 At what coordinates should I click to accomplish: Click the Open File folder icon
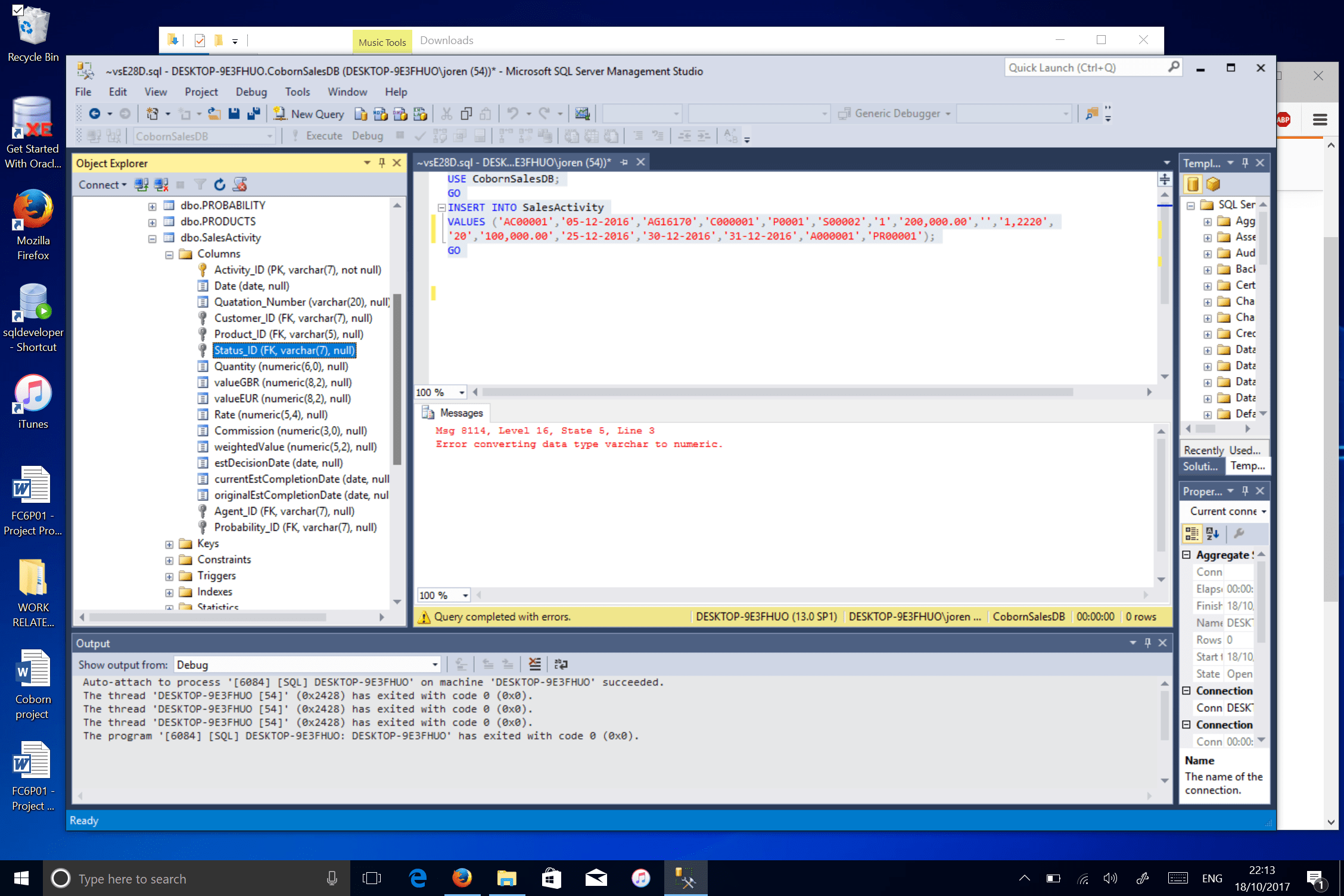coord(214,114)
